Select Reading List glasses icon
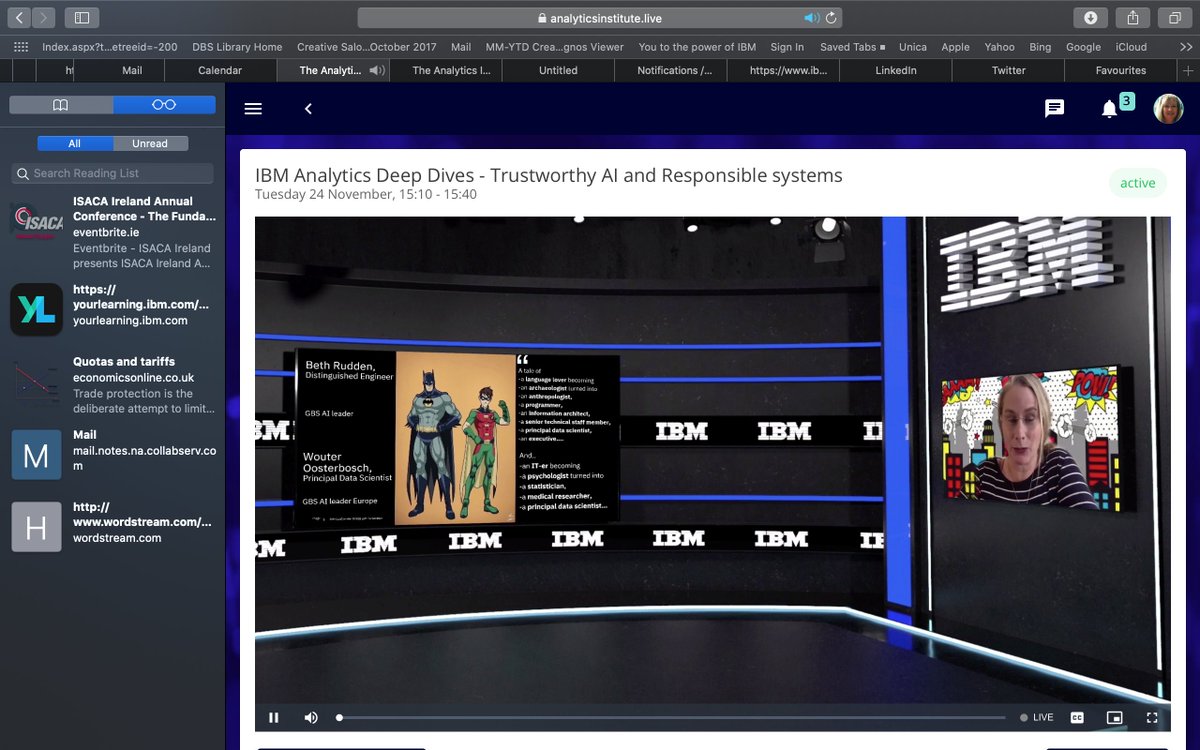The width and height of the screenshot is (1200, 750). click(x=164, y=105)
